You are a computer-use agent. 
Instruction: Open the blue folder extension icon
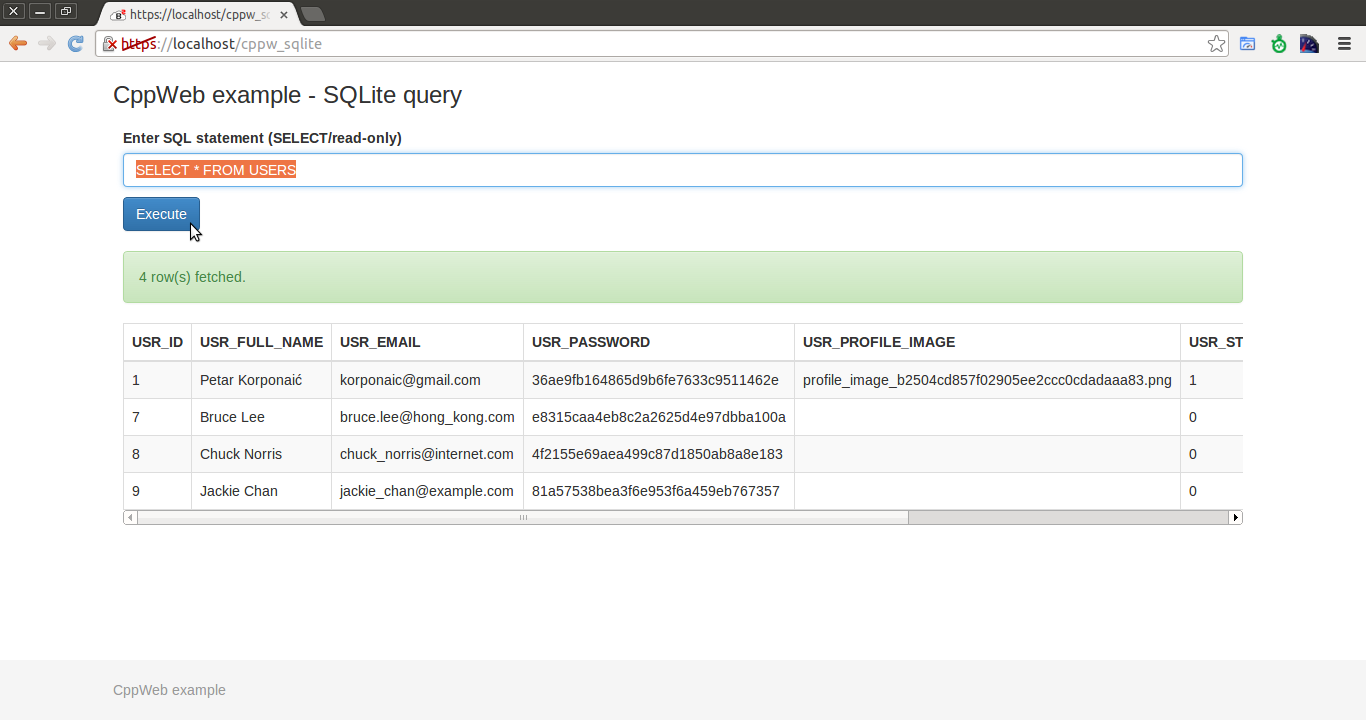pyautogui.click(x=1247, y=44)
